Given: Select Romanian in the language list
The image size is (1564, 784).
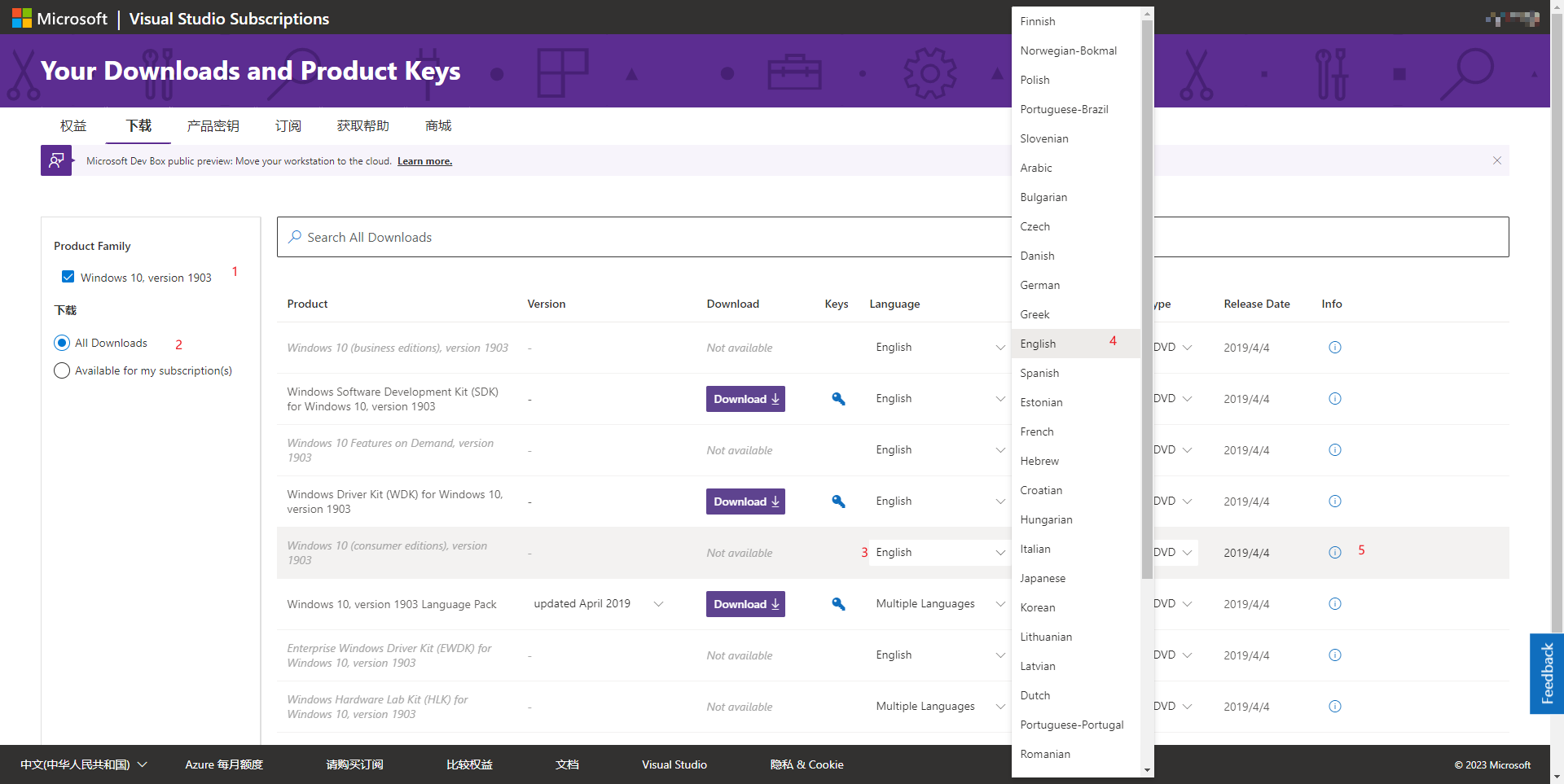Looking at the screenshot, I should pyautogui.click(x=1075, y=754).
